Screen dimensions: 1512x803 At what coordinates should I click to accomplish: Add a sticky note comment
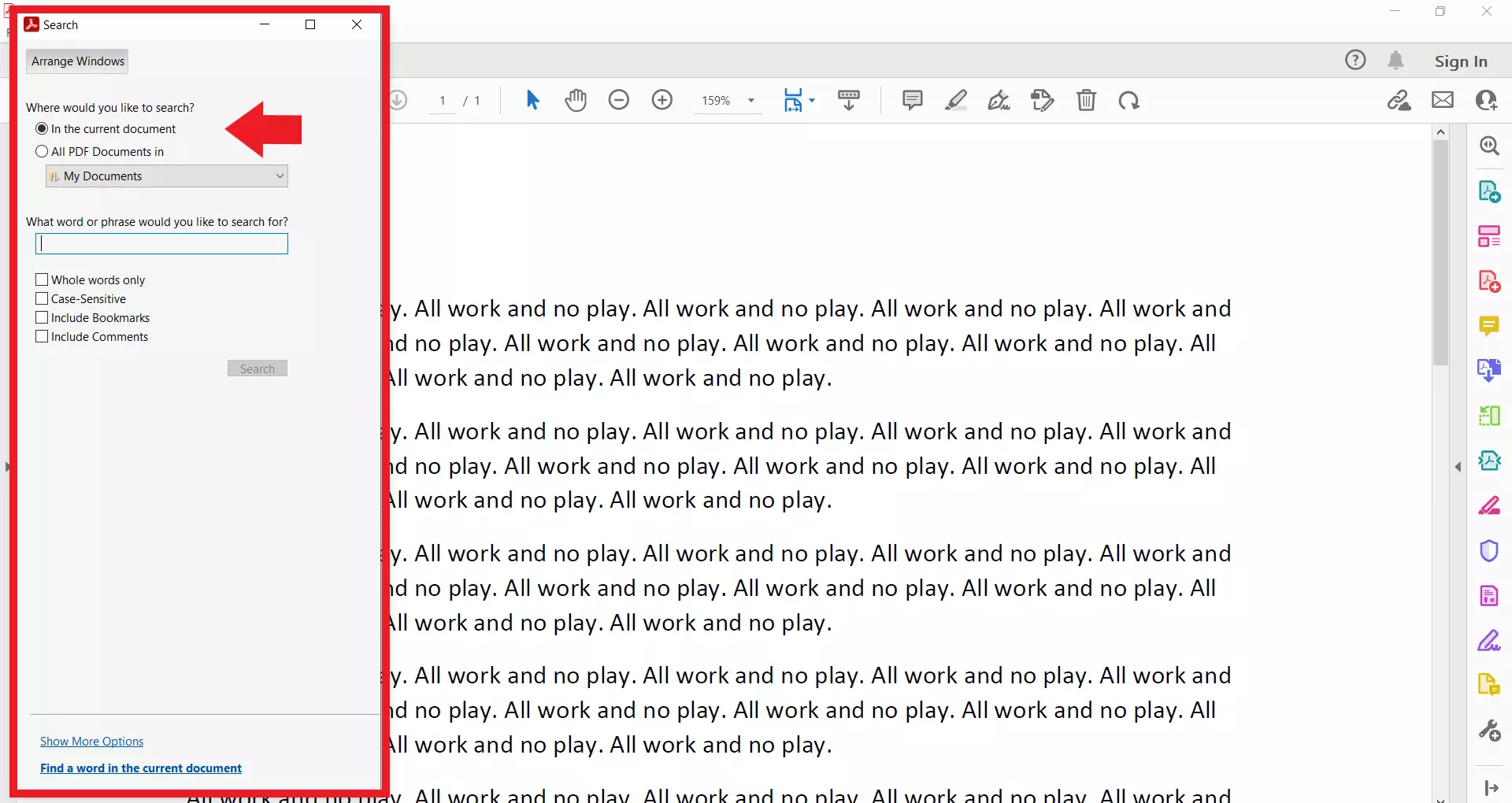[912, 100]
